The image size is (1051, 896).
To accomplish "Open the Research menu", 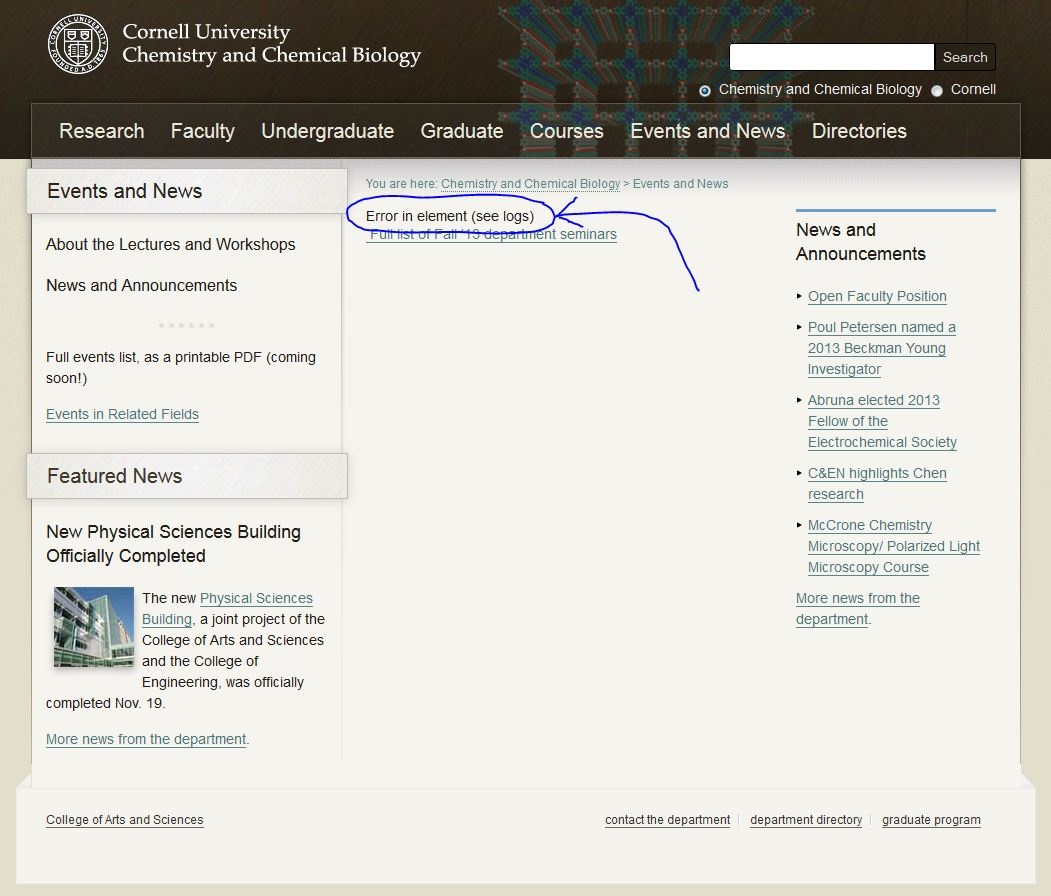I will tap(102, 131).
